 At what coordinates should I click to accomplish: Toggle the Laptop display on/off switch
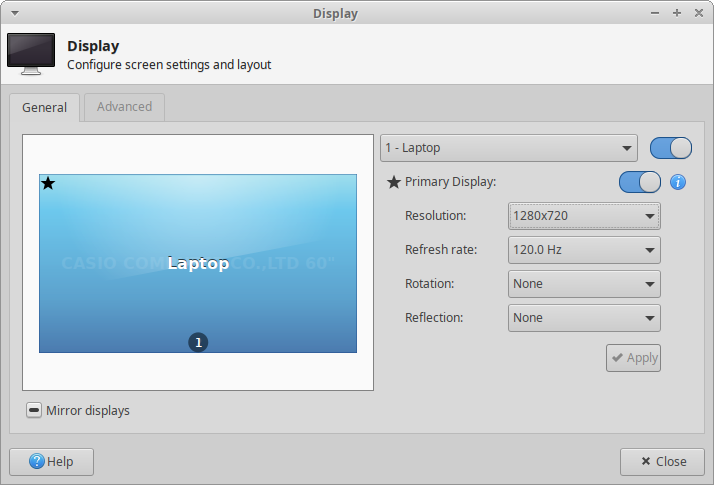click(x=670, y=148)
